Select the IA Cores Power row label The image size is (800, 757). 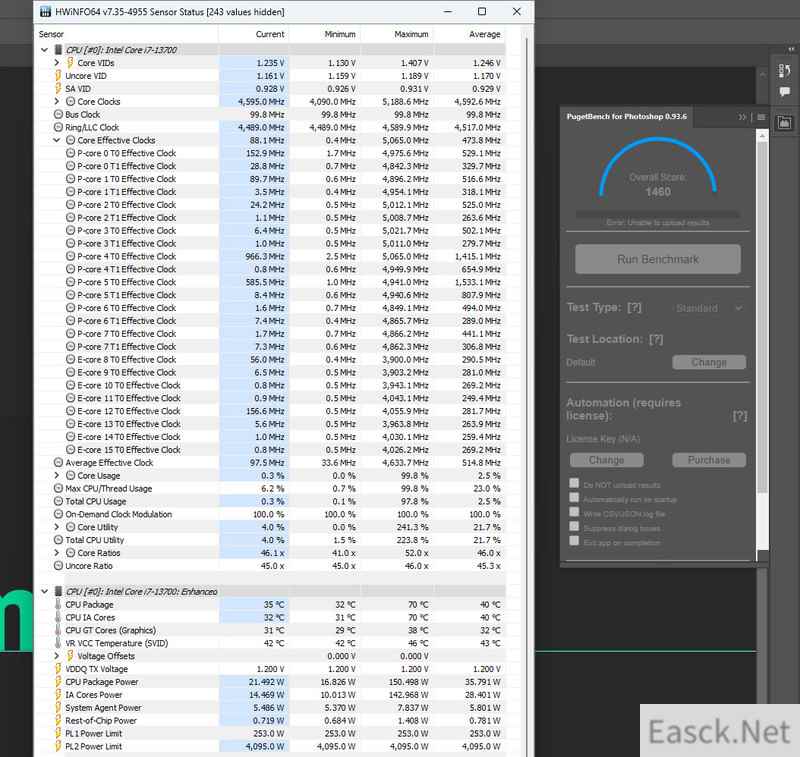[x=94, y=695]
